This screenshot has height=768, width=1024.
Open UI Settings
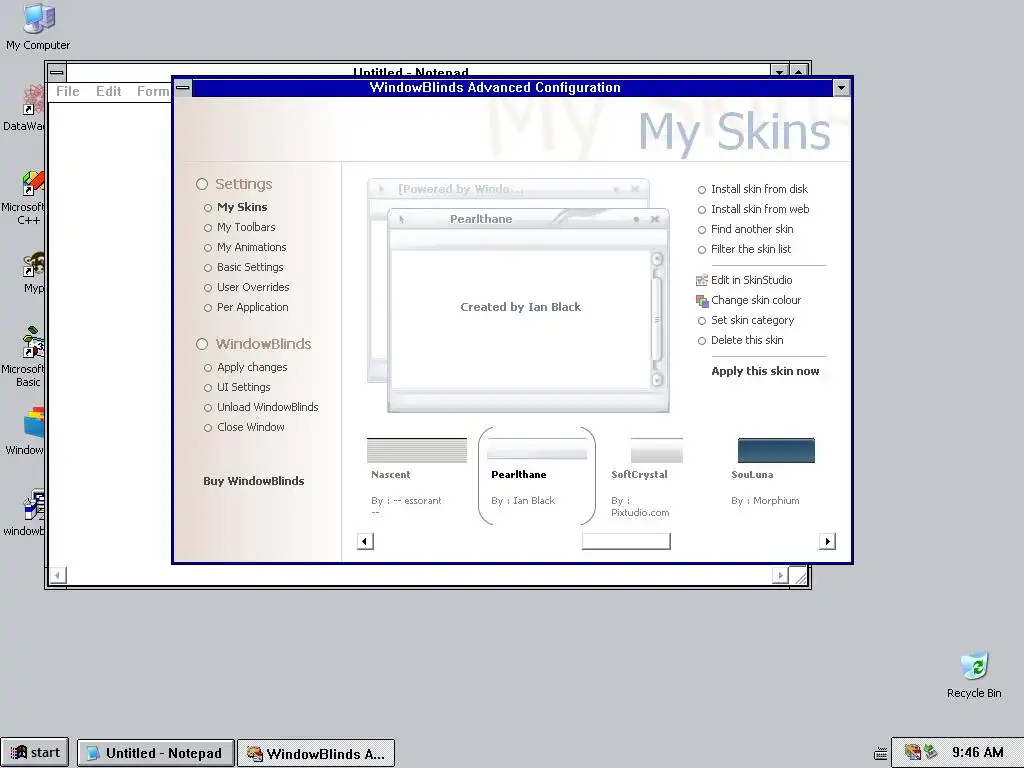[x=237, y=387]
